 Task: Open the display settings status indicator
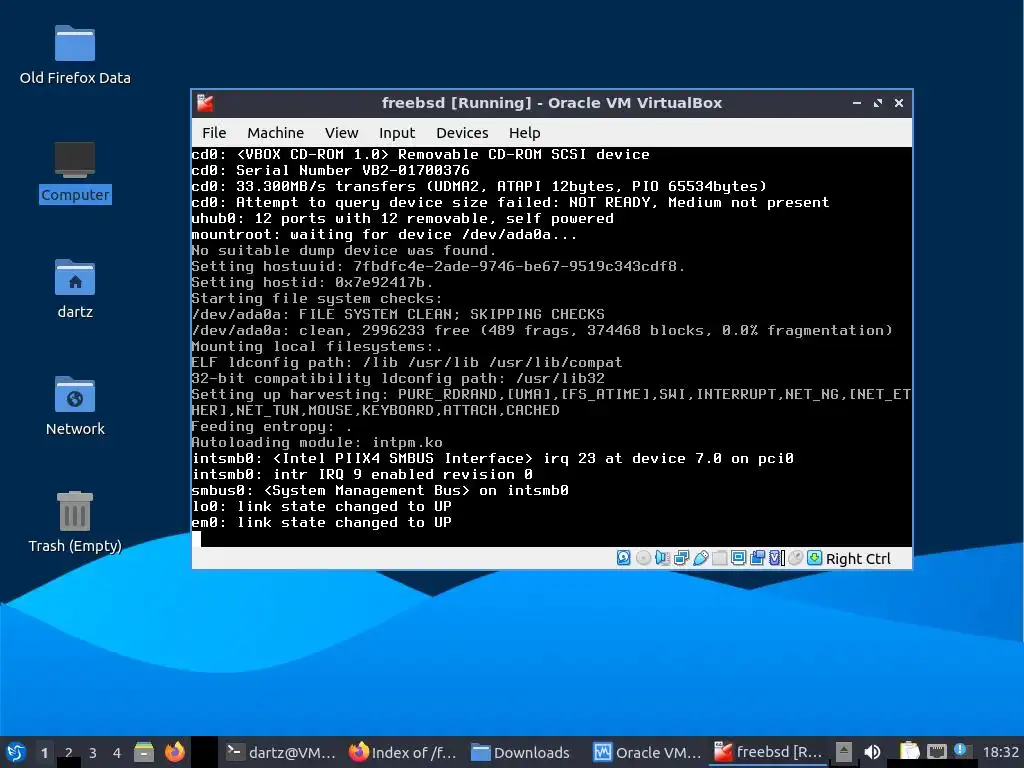739,558
